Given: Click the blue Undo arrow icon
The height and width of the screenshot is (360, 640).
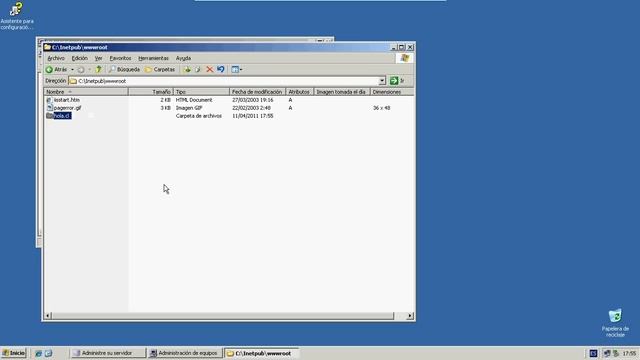Looking at the screenshot, I should [x=221, y=69].
